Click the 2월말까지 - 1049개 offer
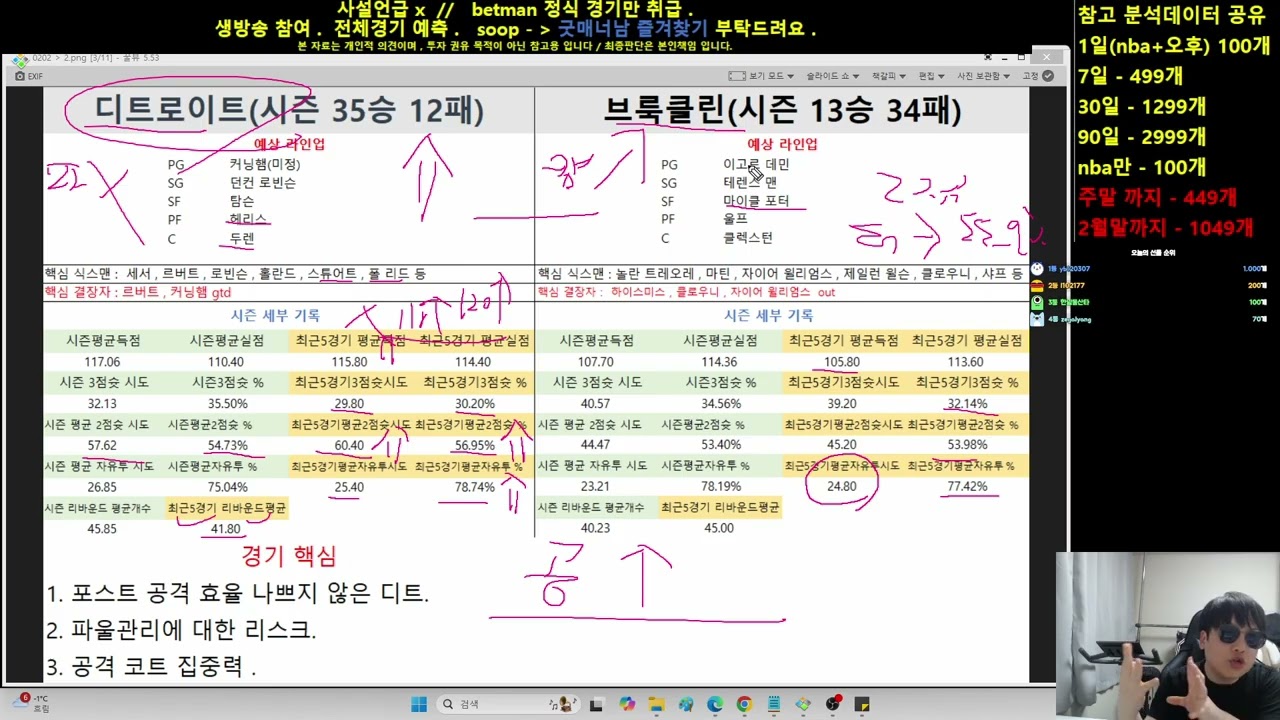The image size is (1280, 720). 1165,228
